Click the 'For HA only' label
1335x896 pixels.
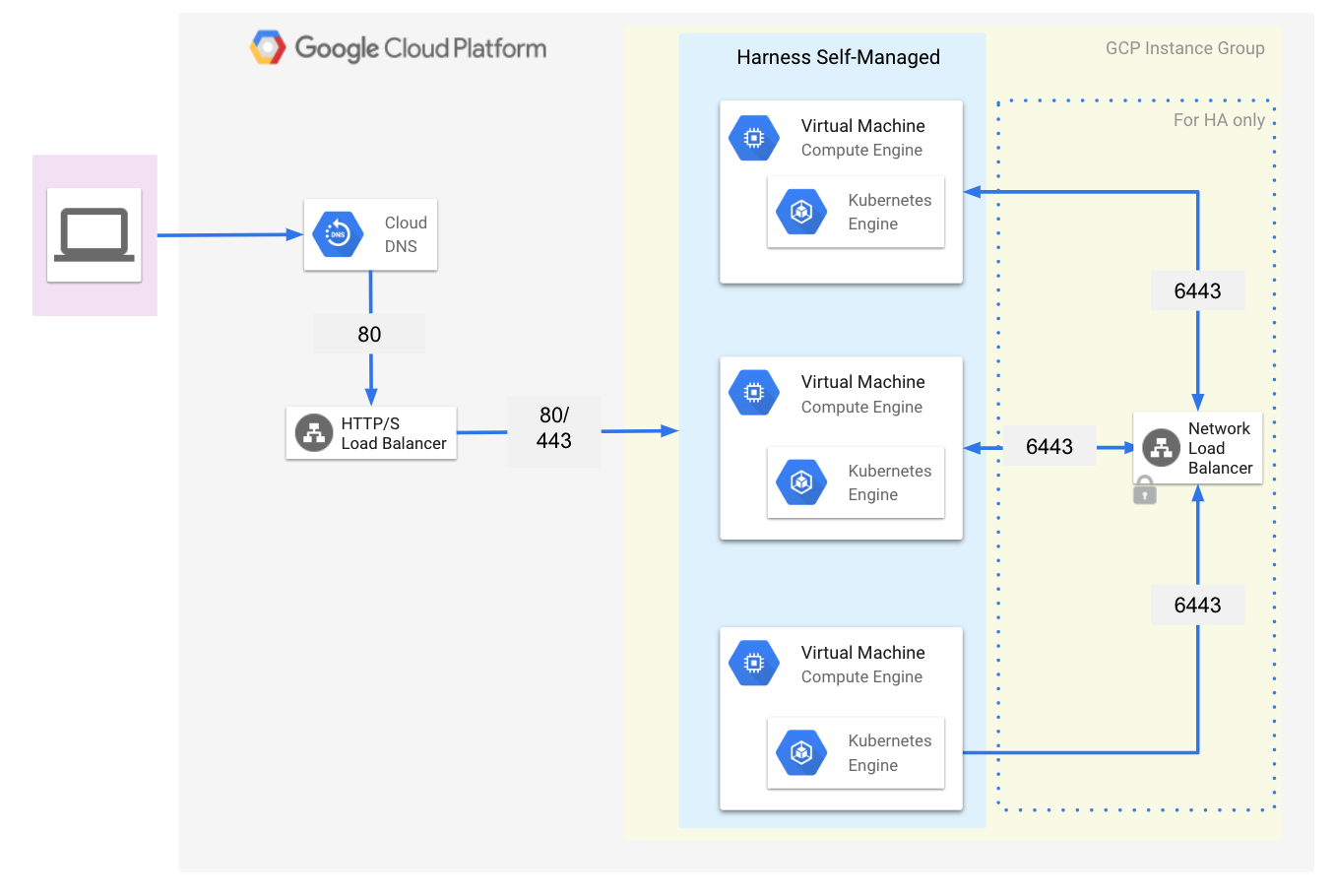(x=1219, y=120)
